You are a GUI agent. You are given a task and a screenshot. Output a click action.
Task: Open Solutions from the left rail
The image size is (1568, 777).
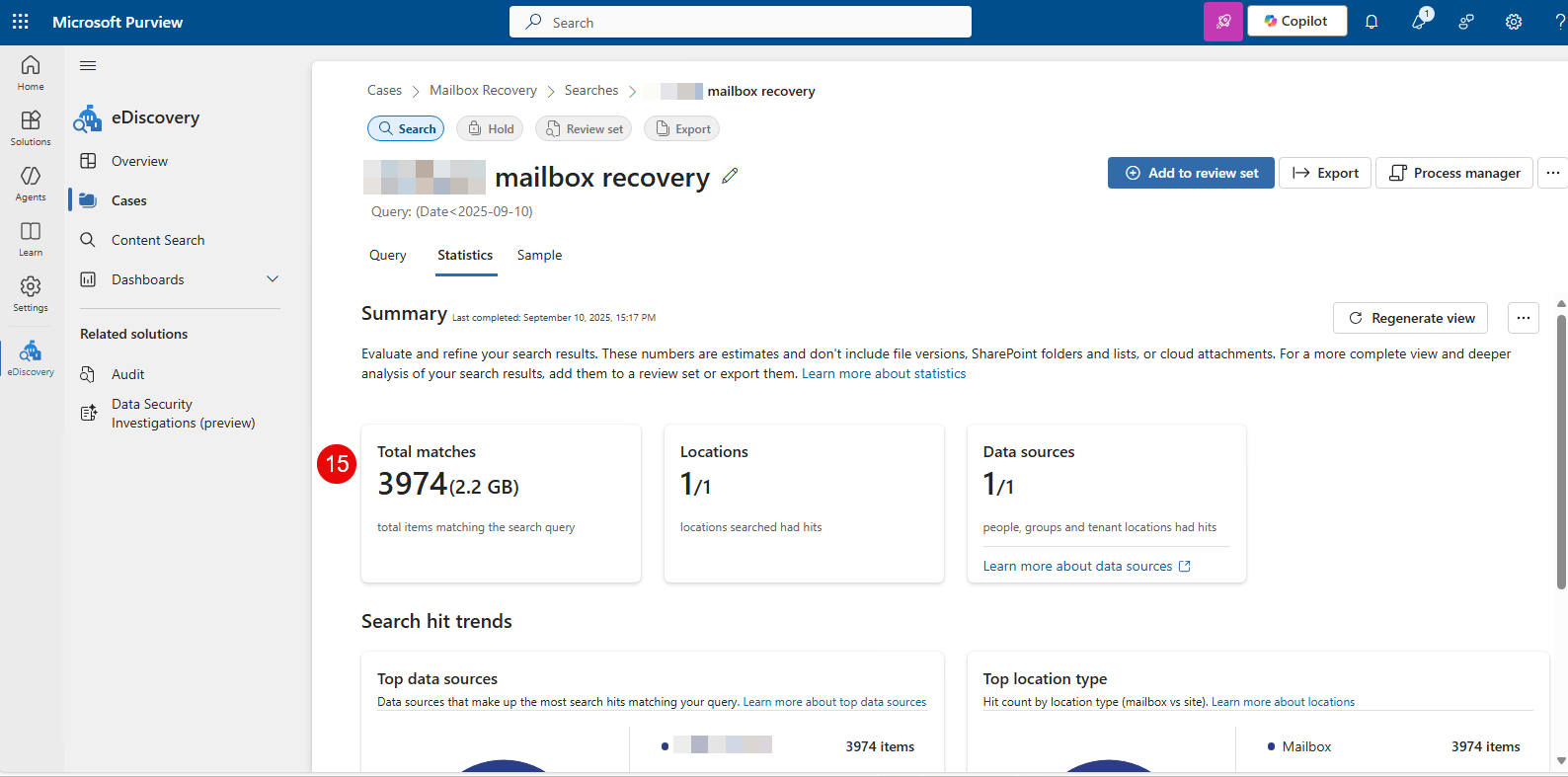tap(31, 127)
